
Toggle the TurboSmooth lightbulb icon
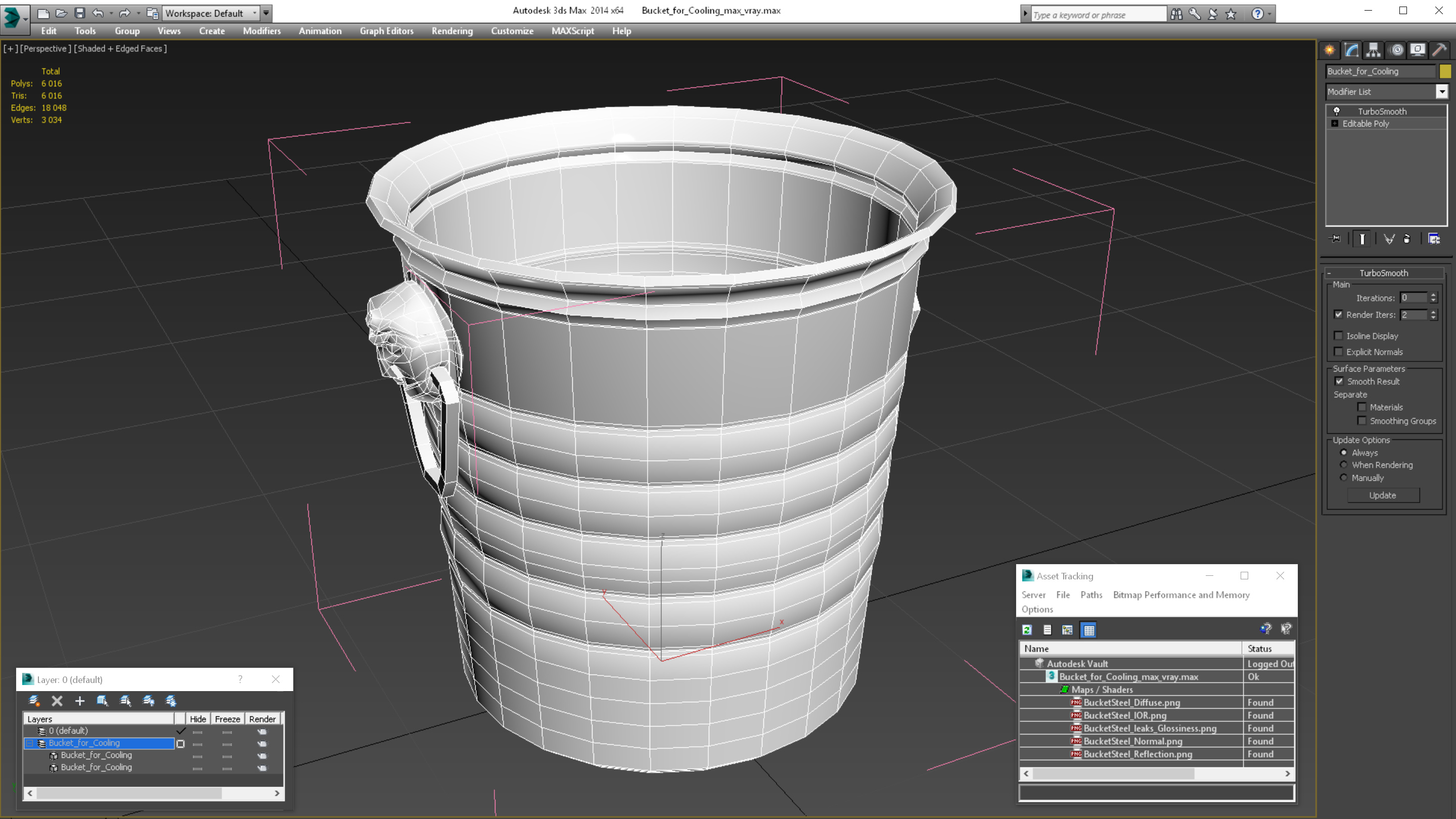1337,111
